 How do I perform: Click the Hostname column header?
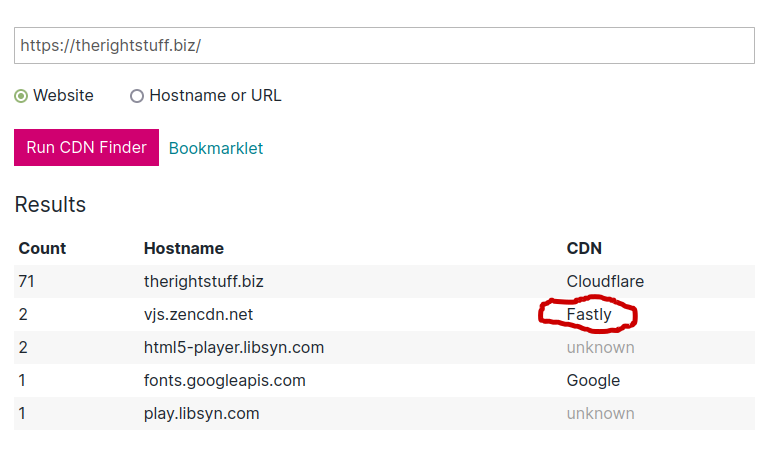click(184, 248)
